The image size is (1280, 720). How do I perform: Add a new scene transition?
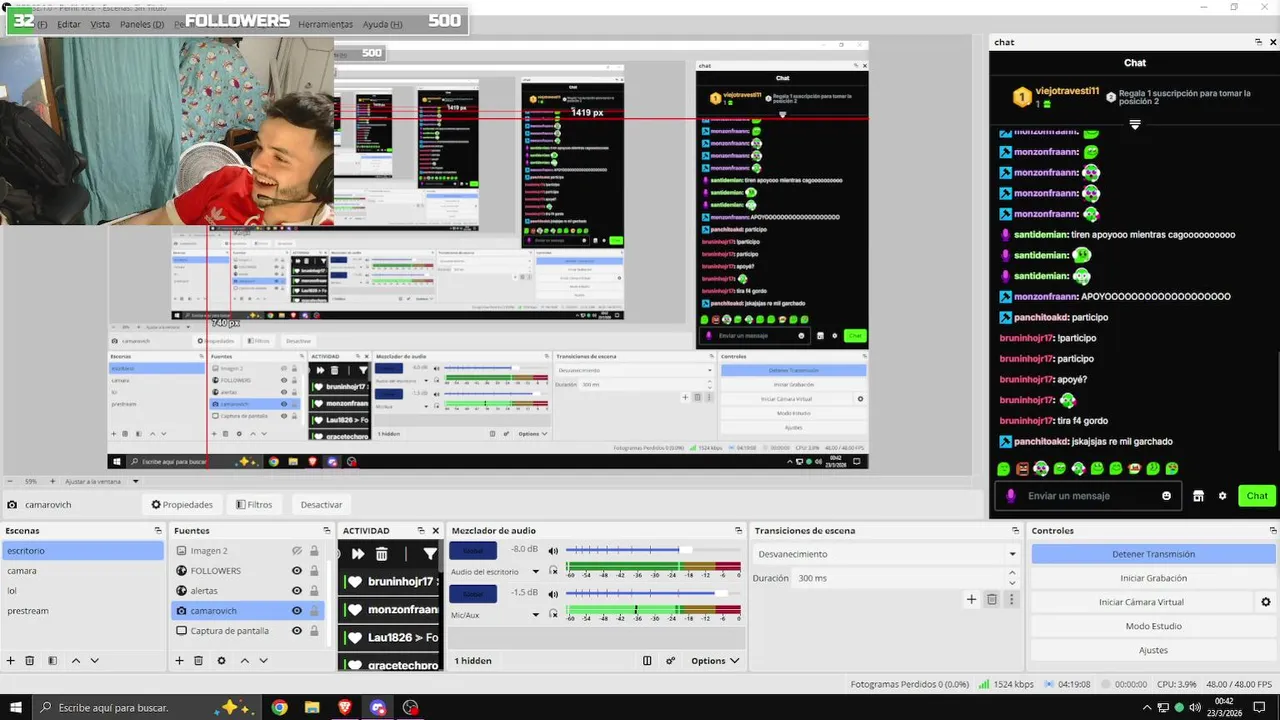(x=971, y=599)
